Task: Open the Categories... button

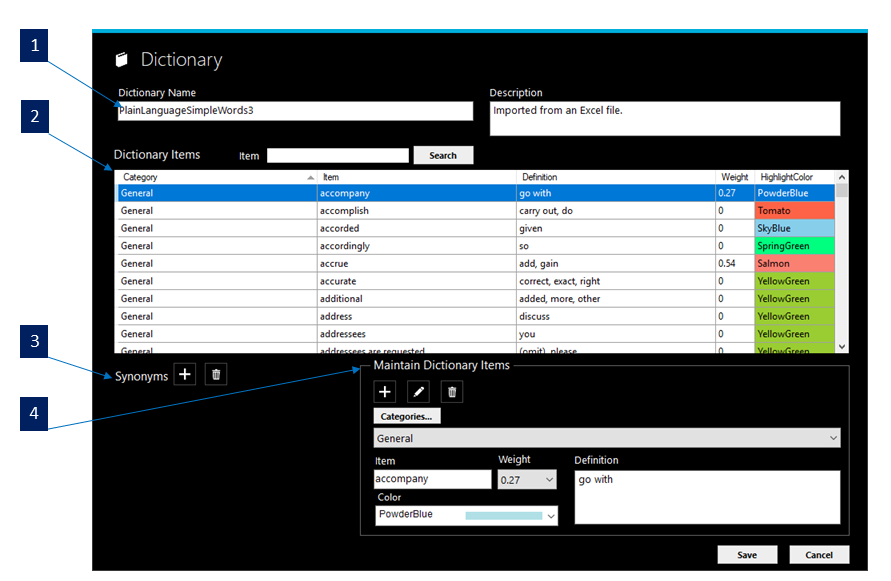Action: [407, 416]
